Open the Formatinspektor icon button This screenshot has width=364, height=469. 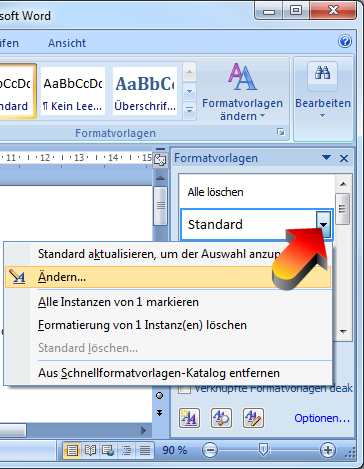[x=221, y=418]
